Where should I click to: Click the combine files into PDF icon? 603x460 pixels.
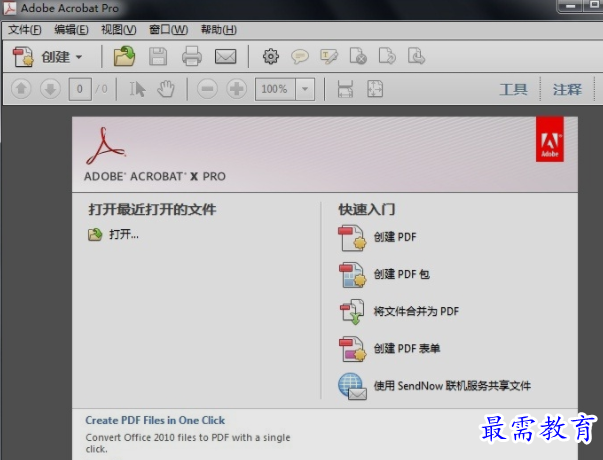tap(352, 312)
